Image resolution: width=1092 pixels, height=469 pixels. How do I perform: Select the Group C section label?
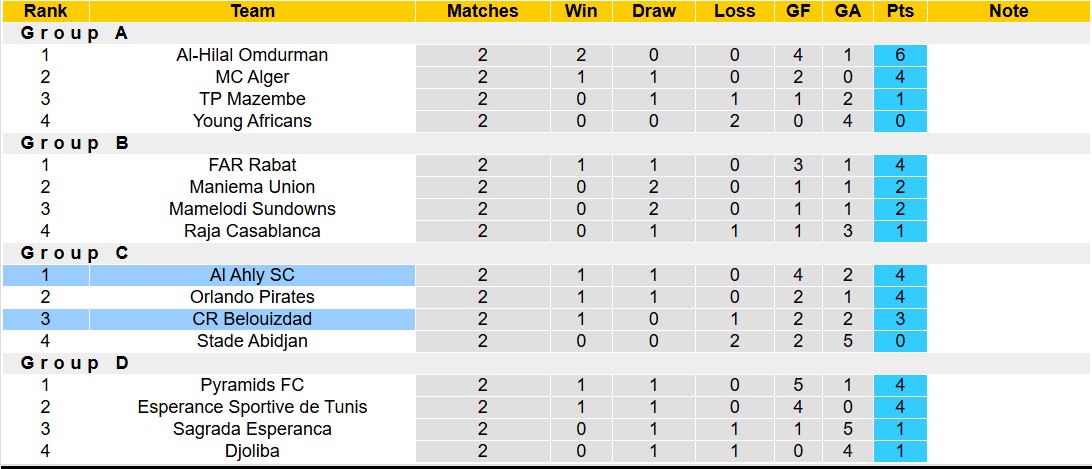[74, 253]
